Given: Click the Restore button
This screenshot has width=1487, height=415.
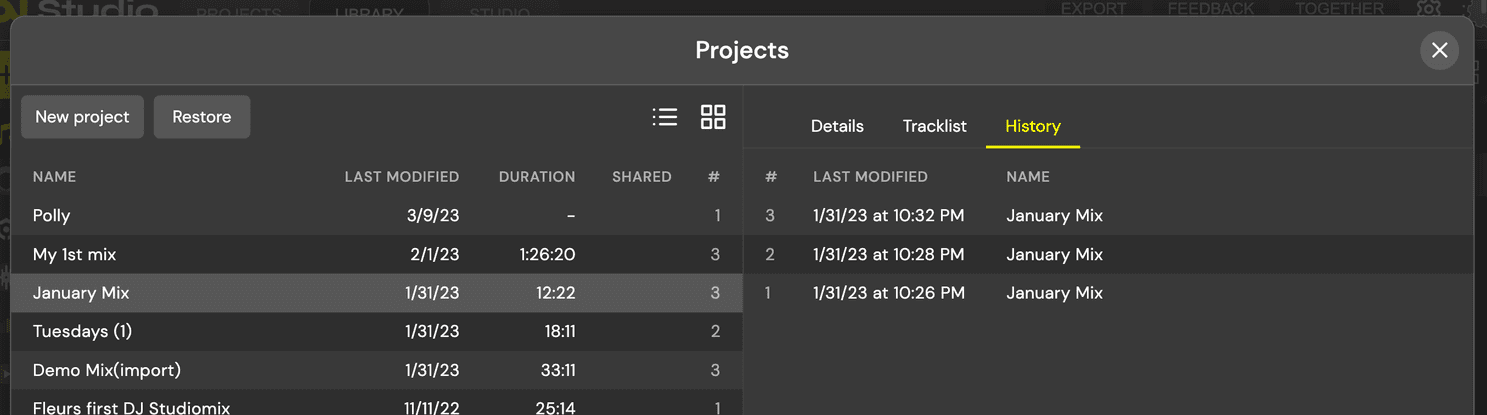Looking at the screenshot, I should (x=202, y=117).
